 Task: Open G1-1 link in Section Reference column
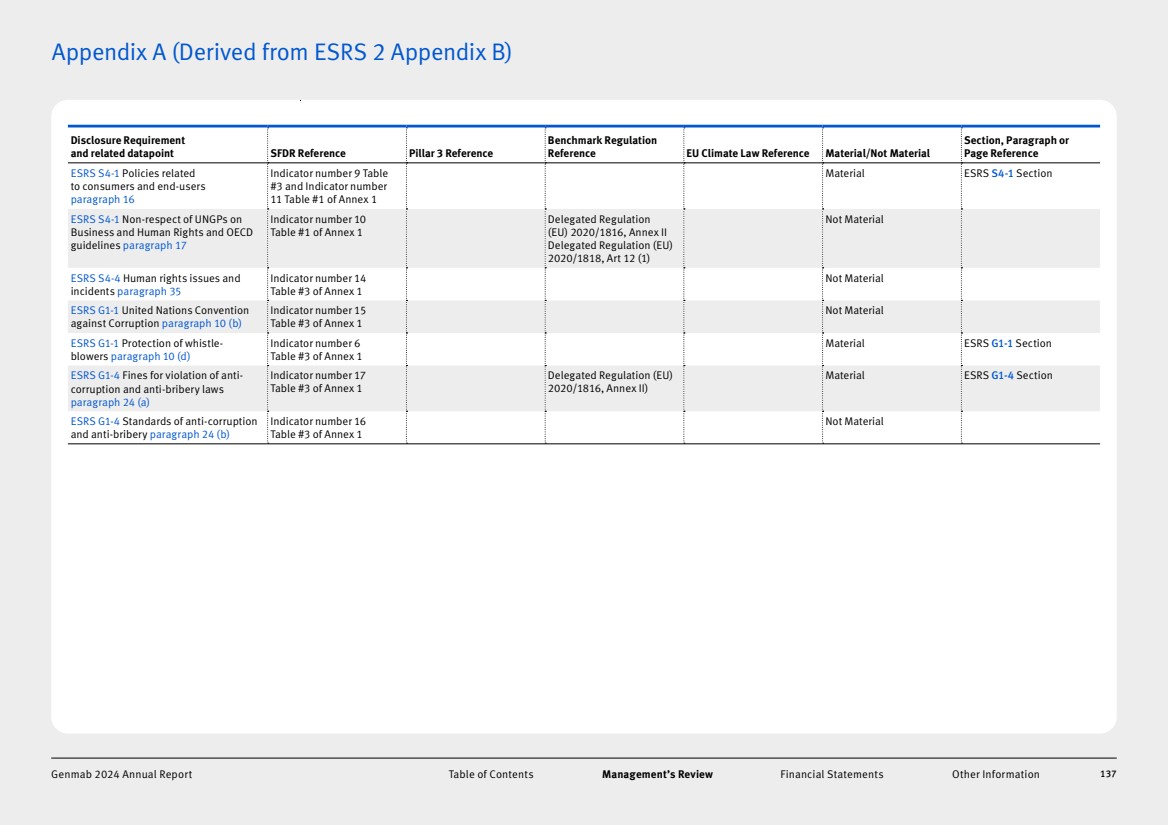tap(1001, 344)
